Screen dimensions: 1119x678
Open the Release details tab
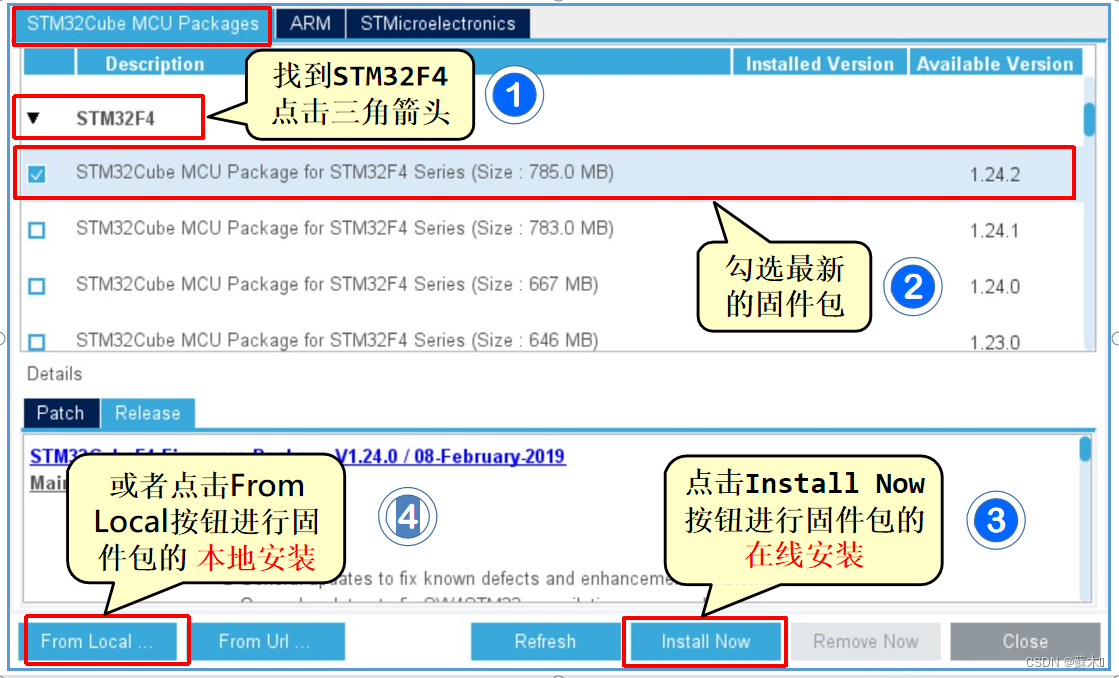coord(148,413)
